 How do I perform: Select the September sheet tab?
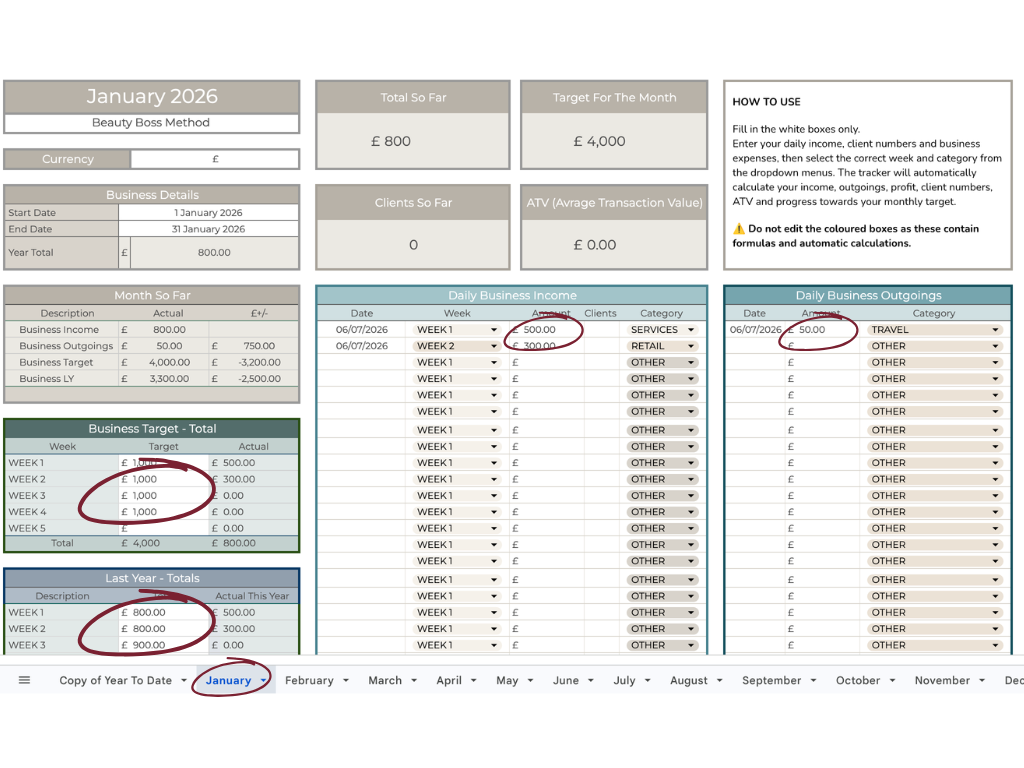(x=771, y=680)
